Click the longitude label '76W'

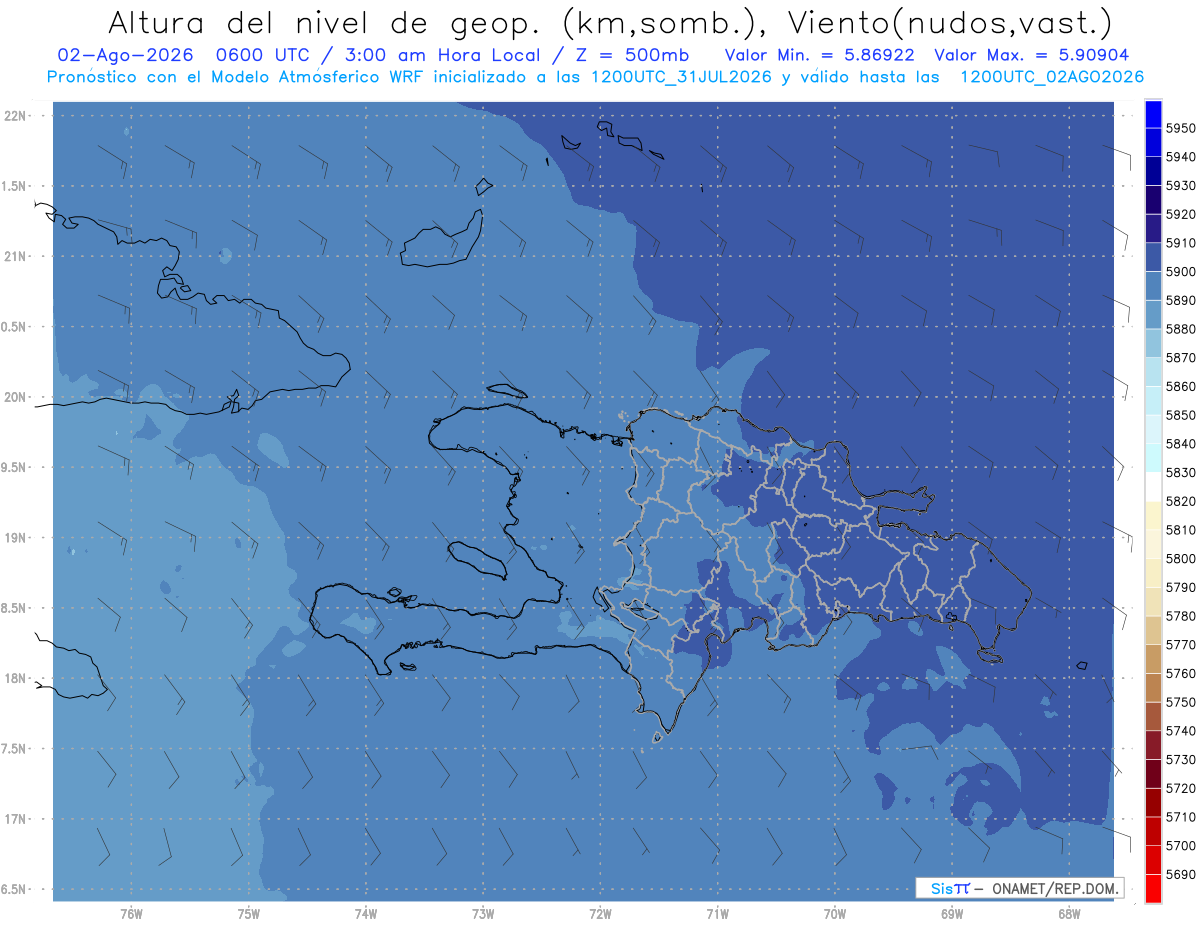tap(131, 913)
